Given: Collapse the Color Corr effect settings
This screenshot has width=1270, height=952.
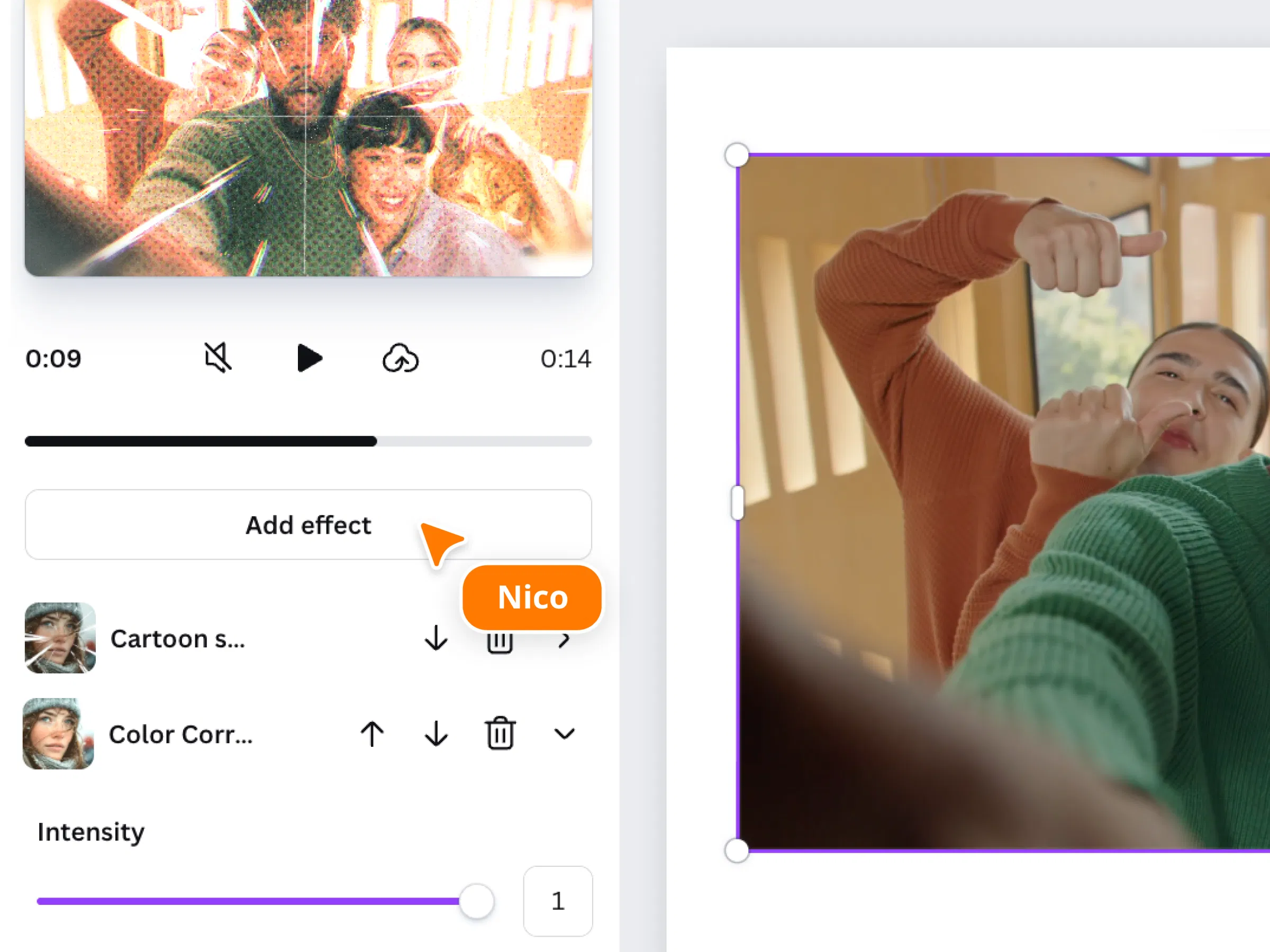Looking at the screenshot, I should pos(565,734).
